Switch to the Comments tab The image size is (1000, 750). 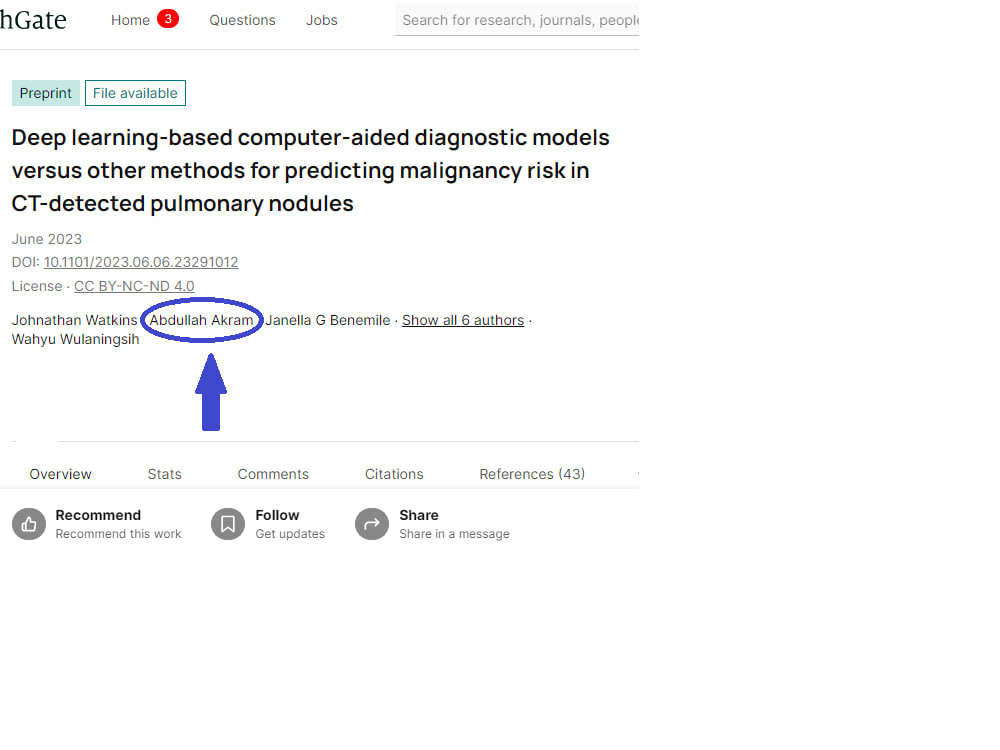coord(273,473)
